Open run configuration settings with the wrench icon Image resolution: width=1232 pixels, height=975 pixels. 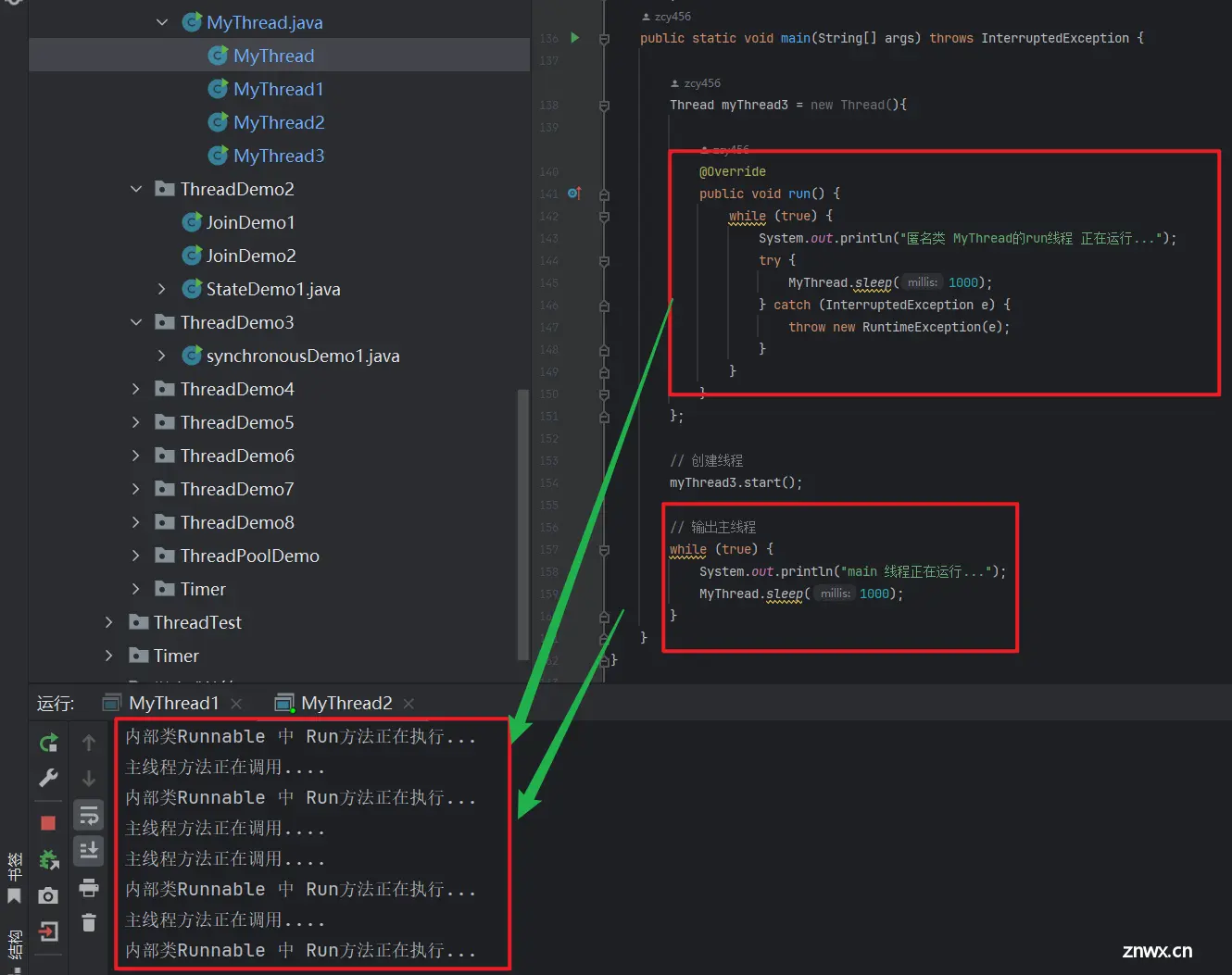49,778
